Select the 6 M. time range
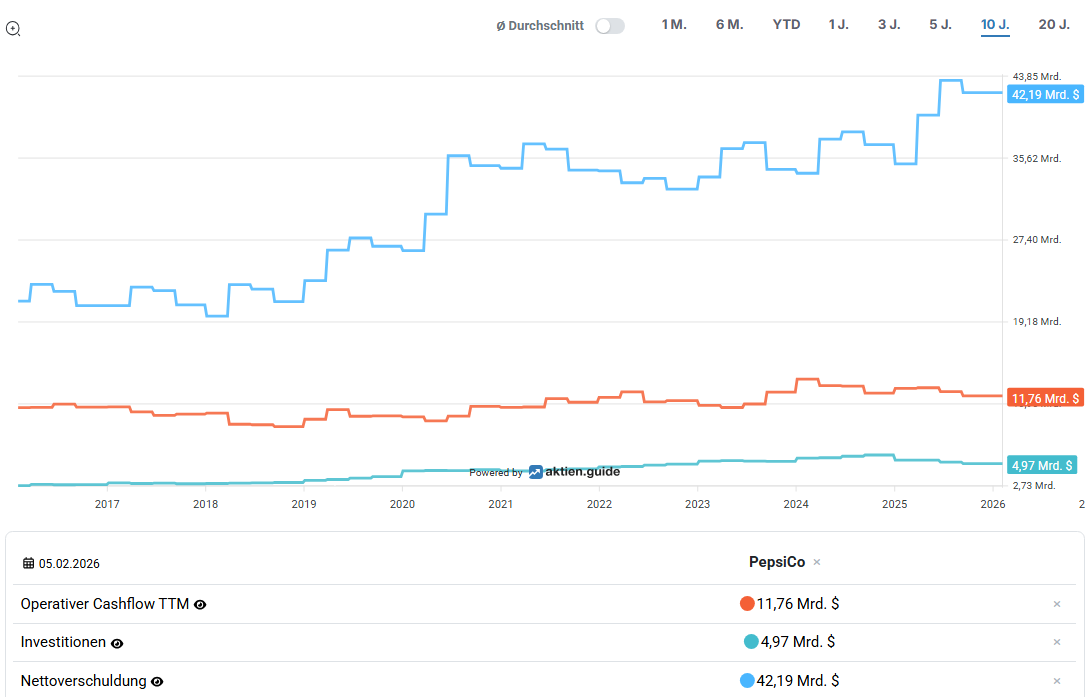 tap(729, 25)
